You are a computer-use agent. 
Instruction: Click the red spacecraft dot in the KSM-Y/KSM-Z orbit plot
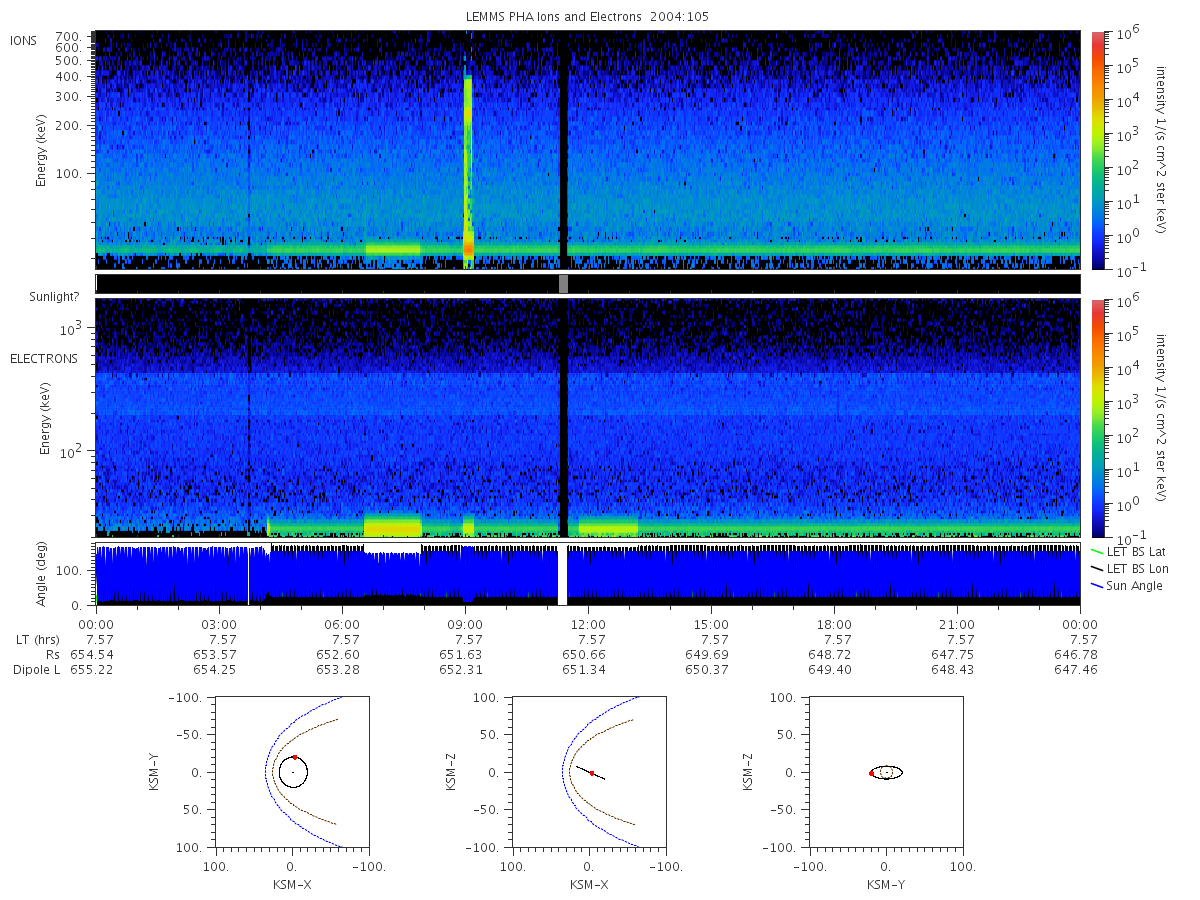[x=872, y=773]
